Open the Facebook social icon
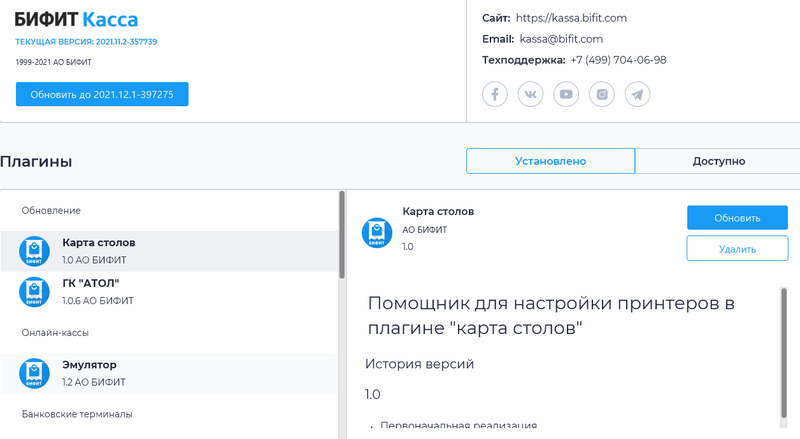 pyautogui.click(x=495, y=94)
